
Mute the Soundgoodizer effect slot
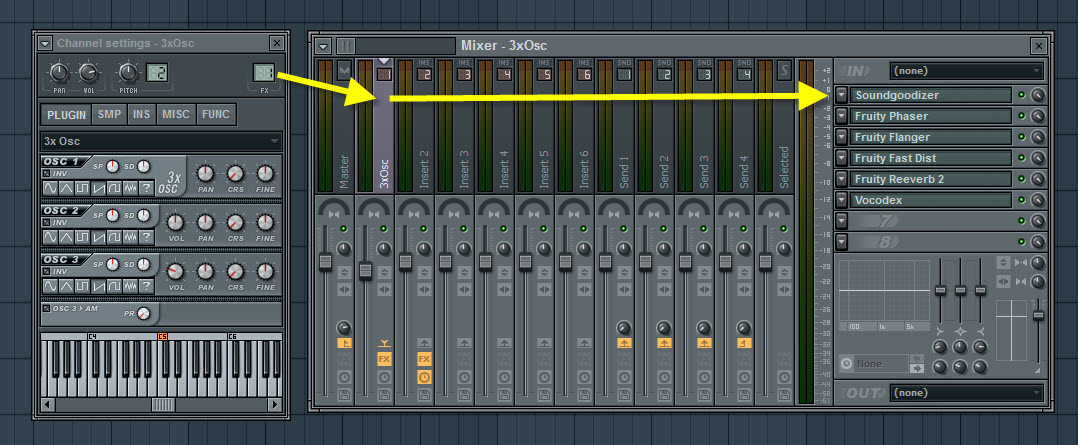pyautogui.click(x=1021, y=95)
